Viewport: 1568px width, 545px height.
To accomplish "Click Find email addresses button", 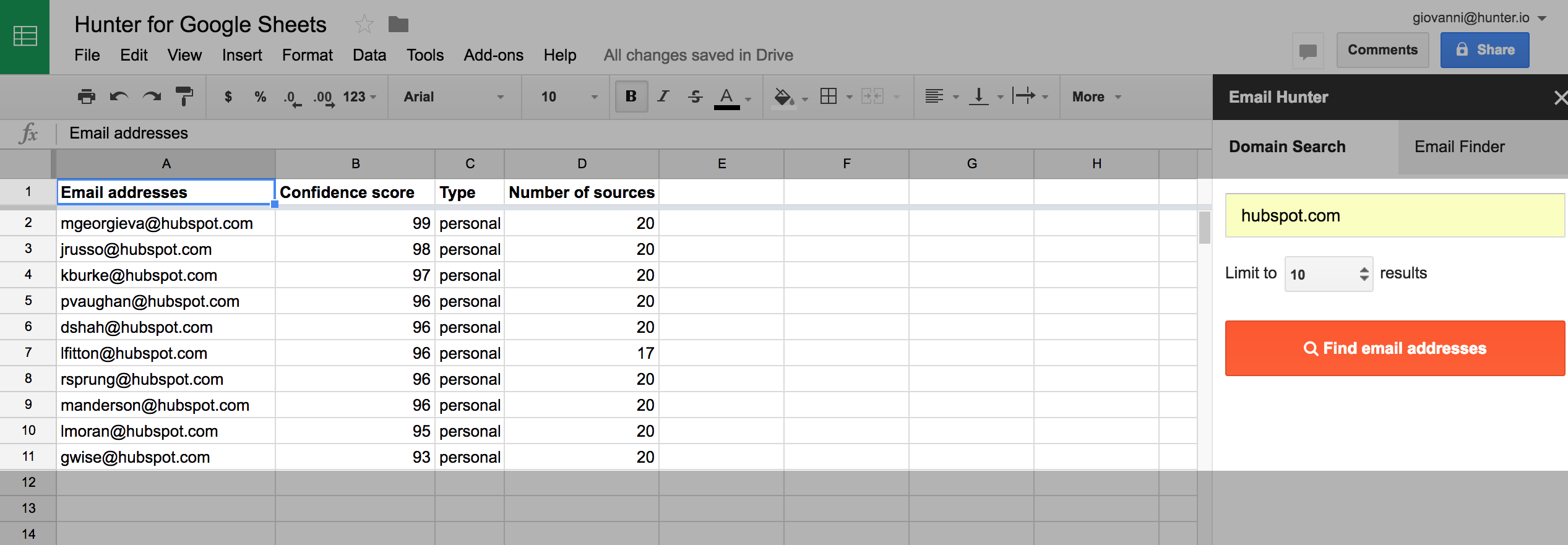I will point(1395,348).
